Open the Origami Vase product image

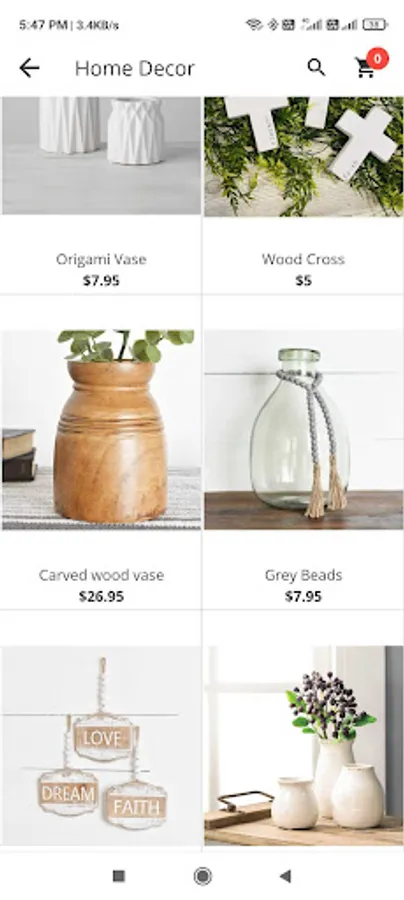click(x=102, y=156)
